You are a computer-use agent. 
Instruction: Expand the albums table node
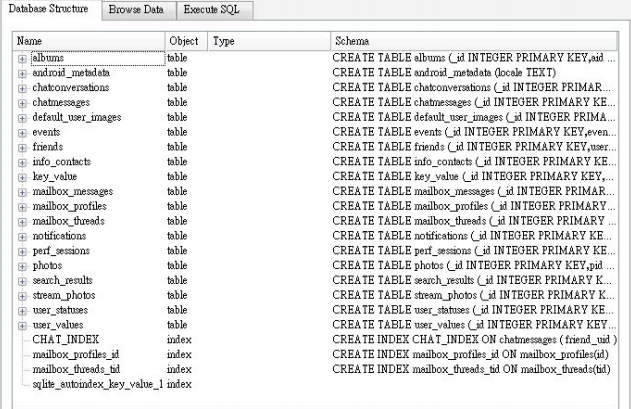point(22,59)
